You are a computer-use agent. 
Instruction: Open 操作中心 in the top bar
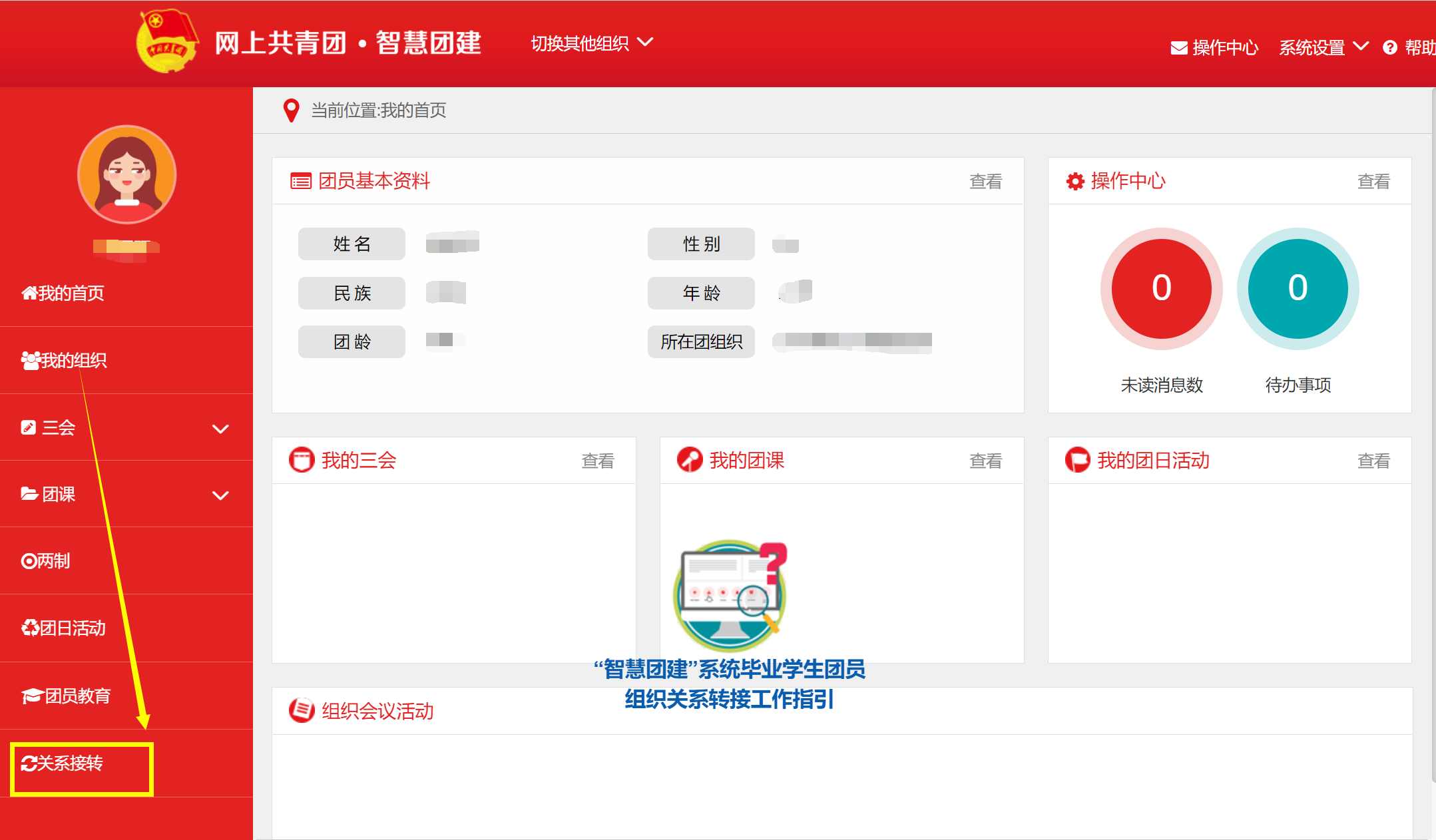tap(1214, 47)
